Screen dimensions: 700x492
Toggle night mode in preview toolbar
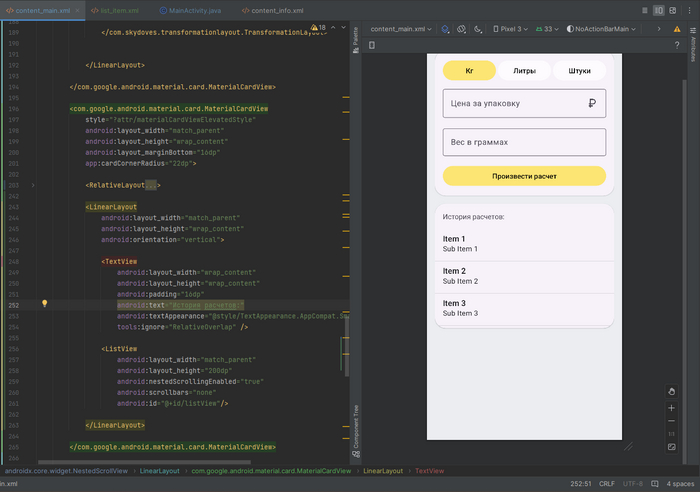point(479,30)
